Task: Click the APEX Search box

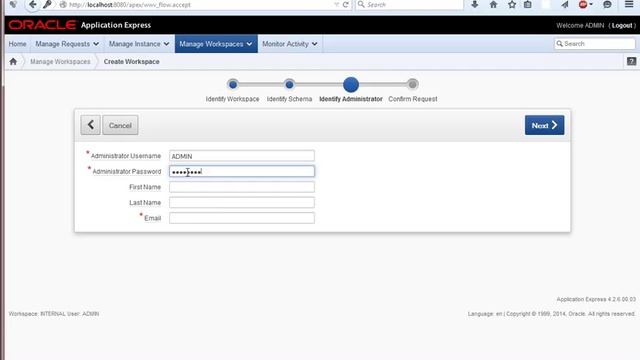Action: click(x=595, y=44)
